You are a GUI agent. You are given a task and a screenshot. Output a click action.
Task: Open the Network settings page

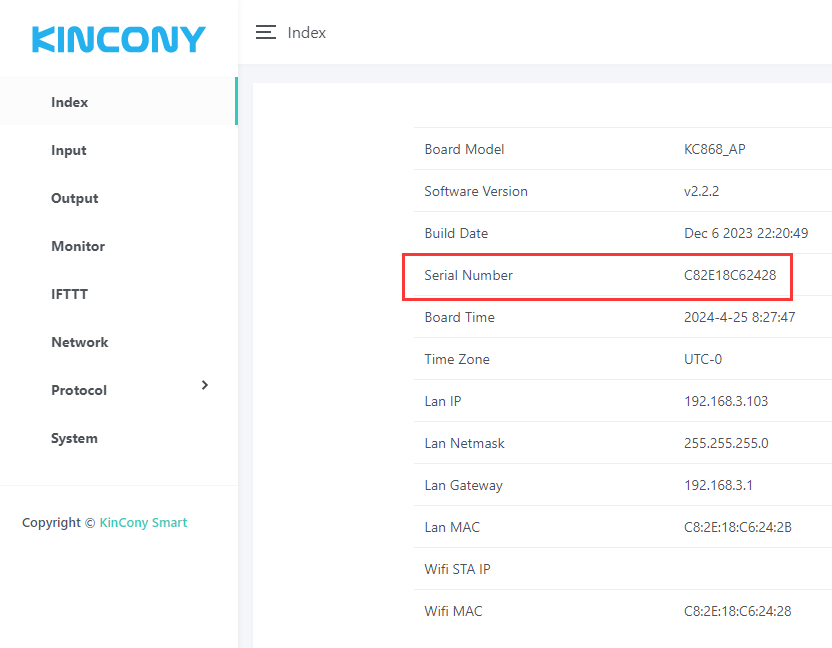click(80, 342)
